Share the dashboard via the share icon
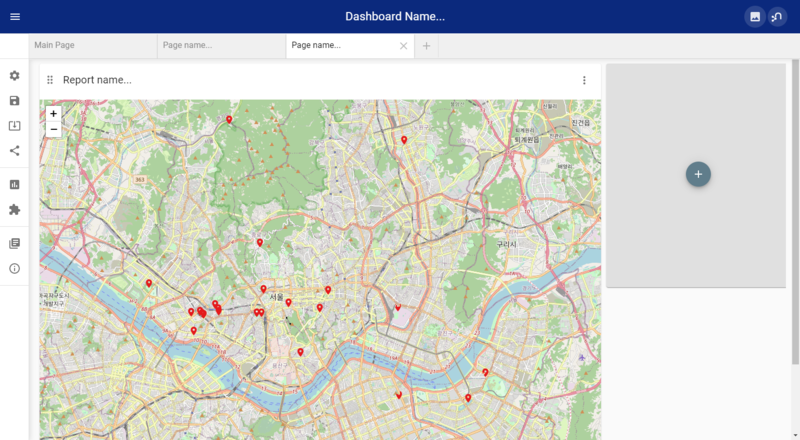 (14, 151)
